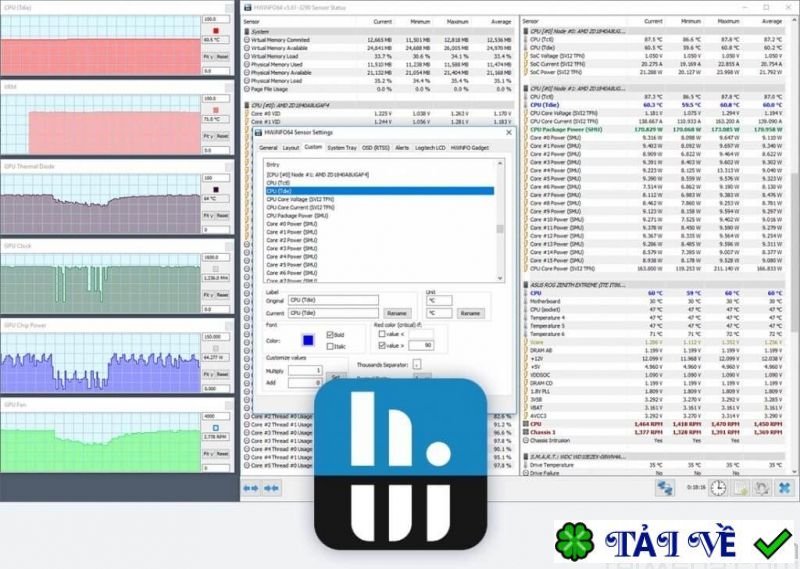Click the network remote monitoring icon in bottom toolbar
Image resolution: width=800 pixels, height=569 pixels.
pyautogui.click(x=665, y=488)
